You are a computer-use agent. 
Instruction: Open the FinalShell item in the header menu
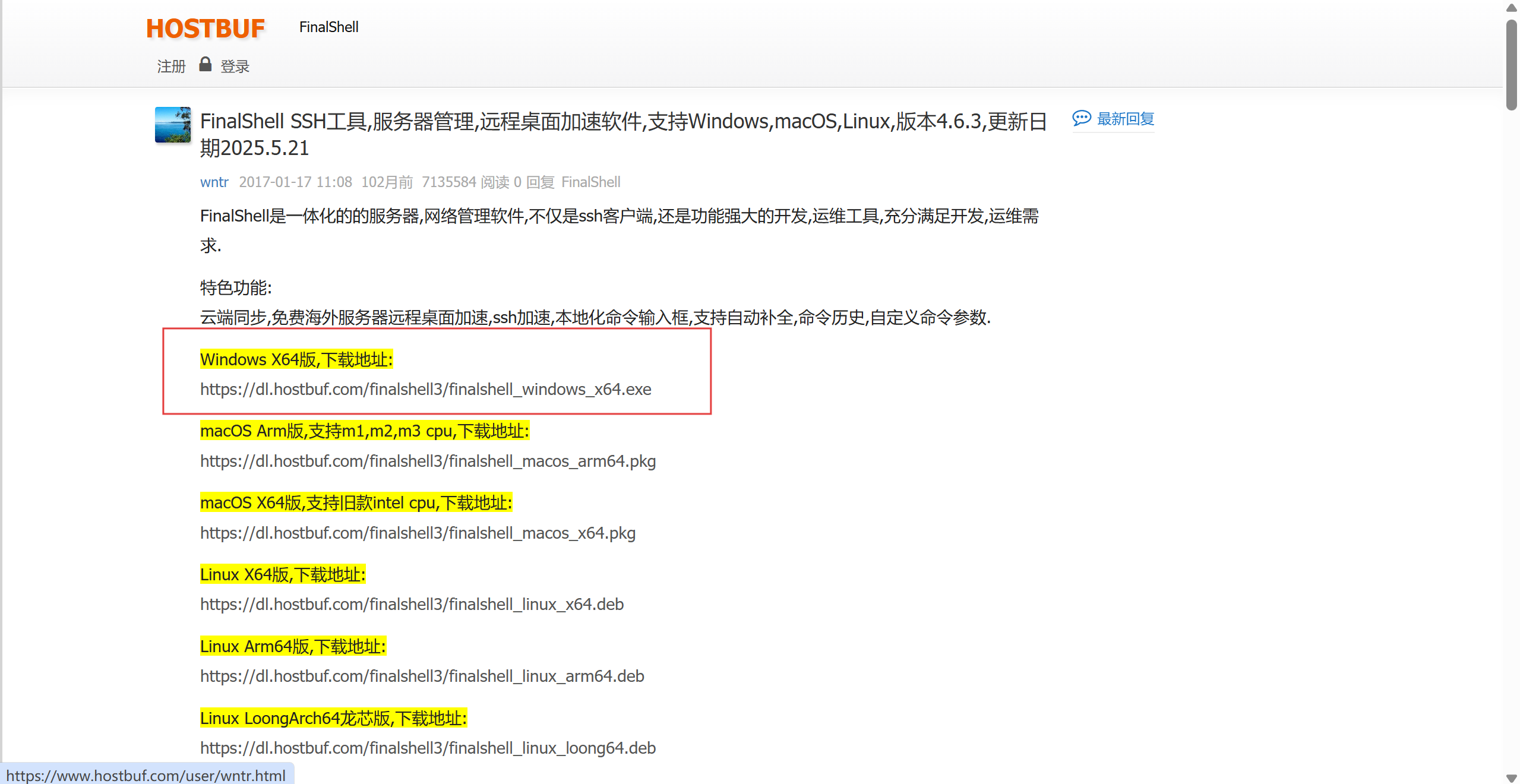coord(328,27)
